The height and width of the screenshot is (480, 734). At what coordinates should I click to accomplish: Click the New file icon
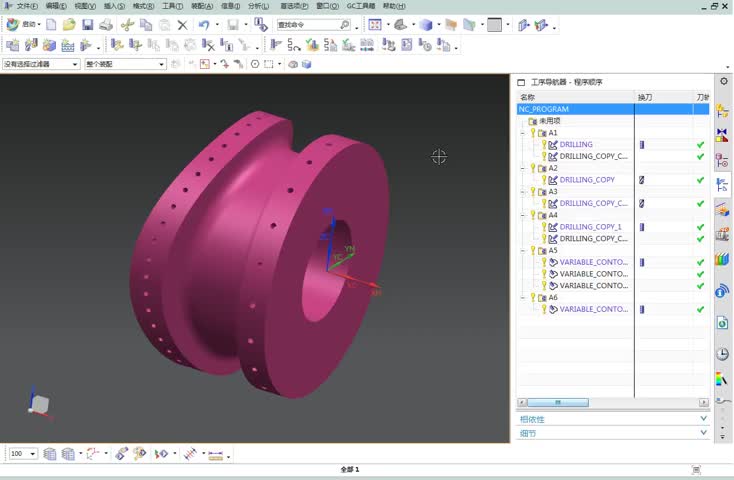(x=51, y=25)
